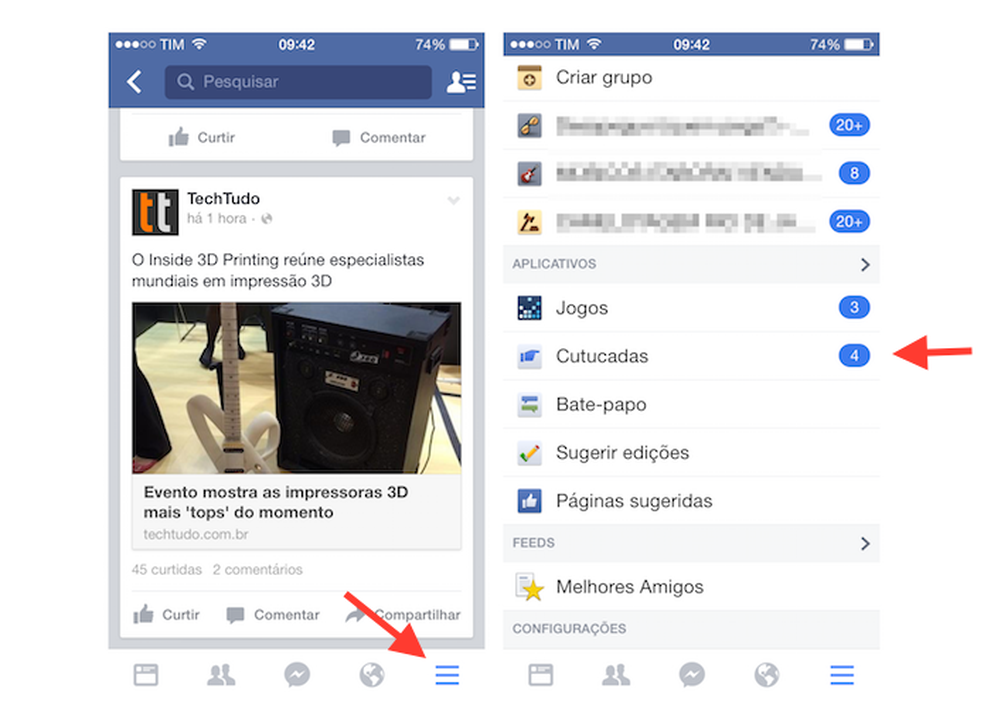Open the friend requests icon beside search
Image resolution: width=984 pixels, height=722 pixels.
[x=459, y=82]
